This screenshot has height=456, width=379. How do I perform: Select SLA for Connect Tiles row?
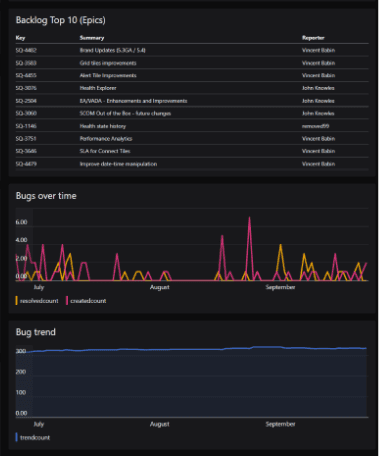[x=192, y=151]
